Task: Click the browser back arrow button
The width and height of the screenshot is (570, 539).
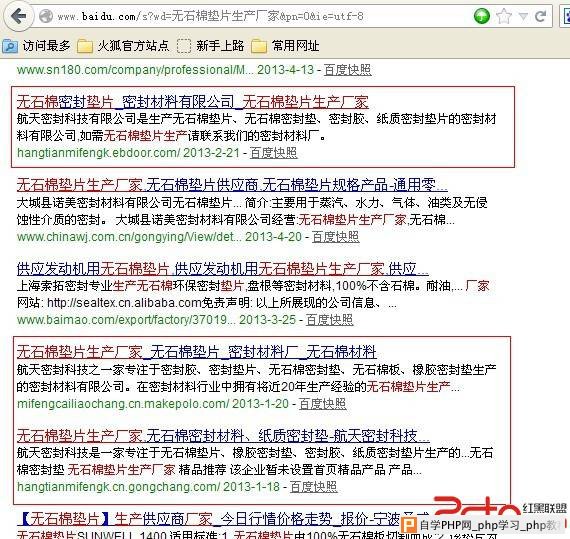Action: coord(19,16)
